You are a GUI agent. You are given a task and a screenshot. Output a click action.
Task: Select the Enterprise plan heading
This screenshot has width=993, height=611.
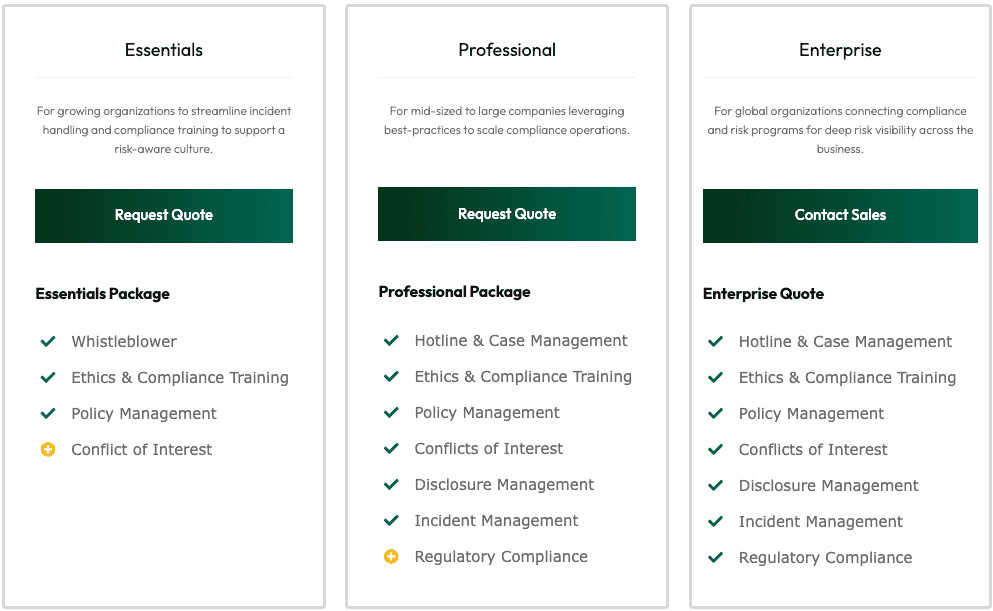coord(840,50)
